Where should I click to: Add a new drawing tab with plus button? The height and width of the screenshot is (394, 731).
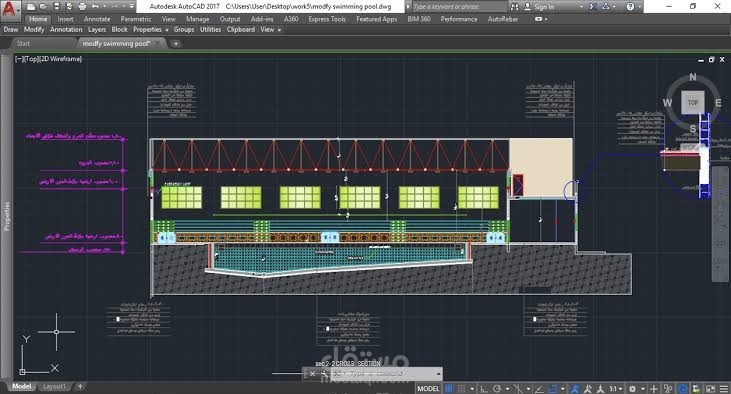tap(176, 43)
